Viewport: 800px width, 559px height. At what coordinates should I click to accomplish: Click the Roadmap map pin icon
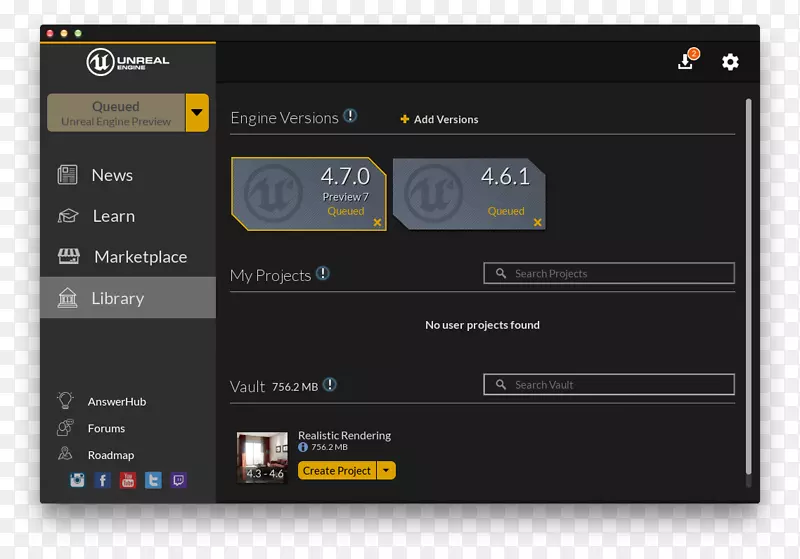point(65,453)
